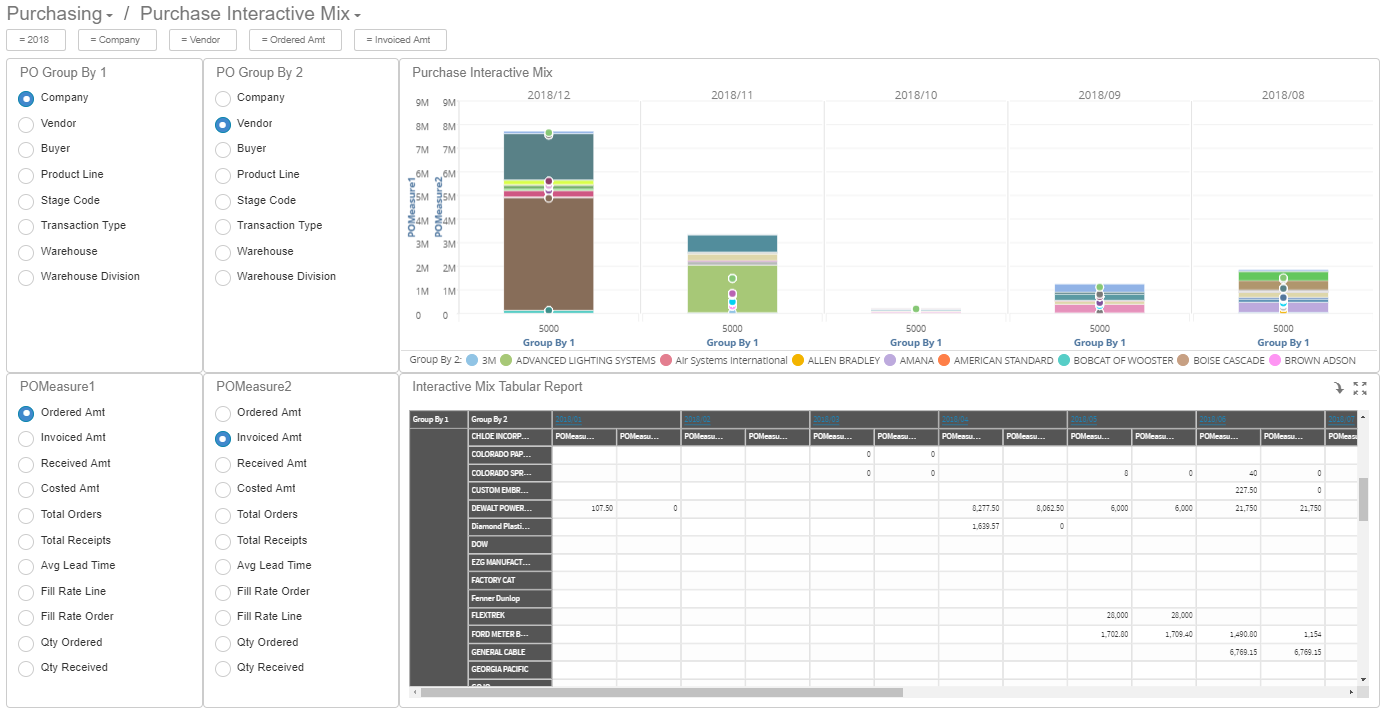Select Buyer in PO Group By 2
The width and height of the screenshot is (1386, 712).
point(221,149)
